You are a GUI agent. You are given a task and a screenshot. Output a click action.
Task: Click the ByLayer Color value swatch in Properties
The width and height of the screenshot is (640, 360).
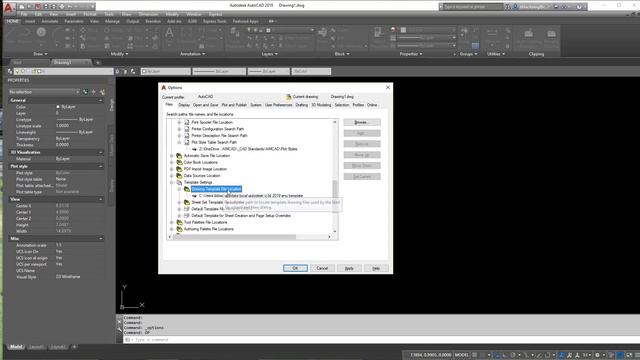[x=58, y=107]
